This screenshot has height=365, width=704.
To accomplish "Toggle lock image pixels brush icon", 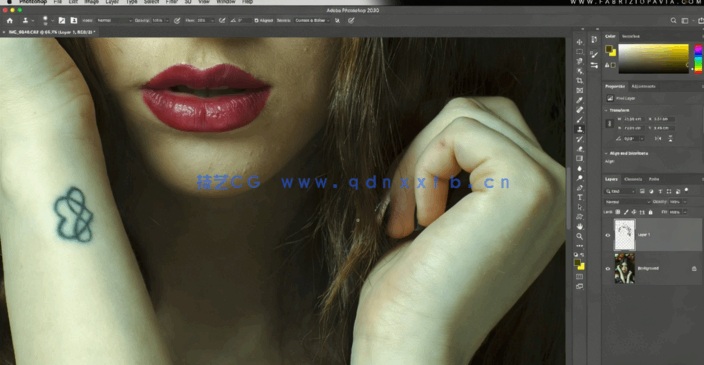I will click(626, 212).
